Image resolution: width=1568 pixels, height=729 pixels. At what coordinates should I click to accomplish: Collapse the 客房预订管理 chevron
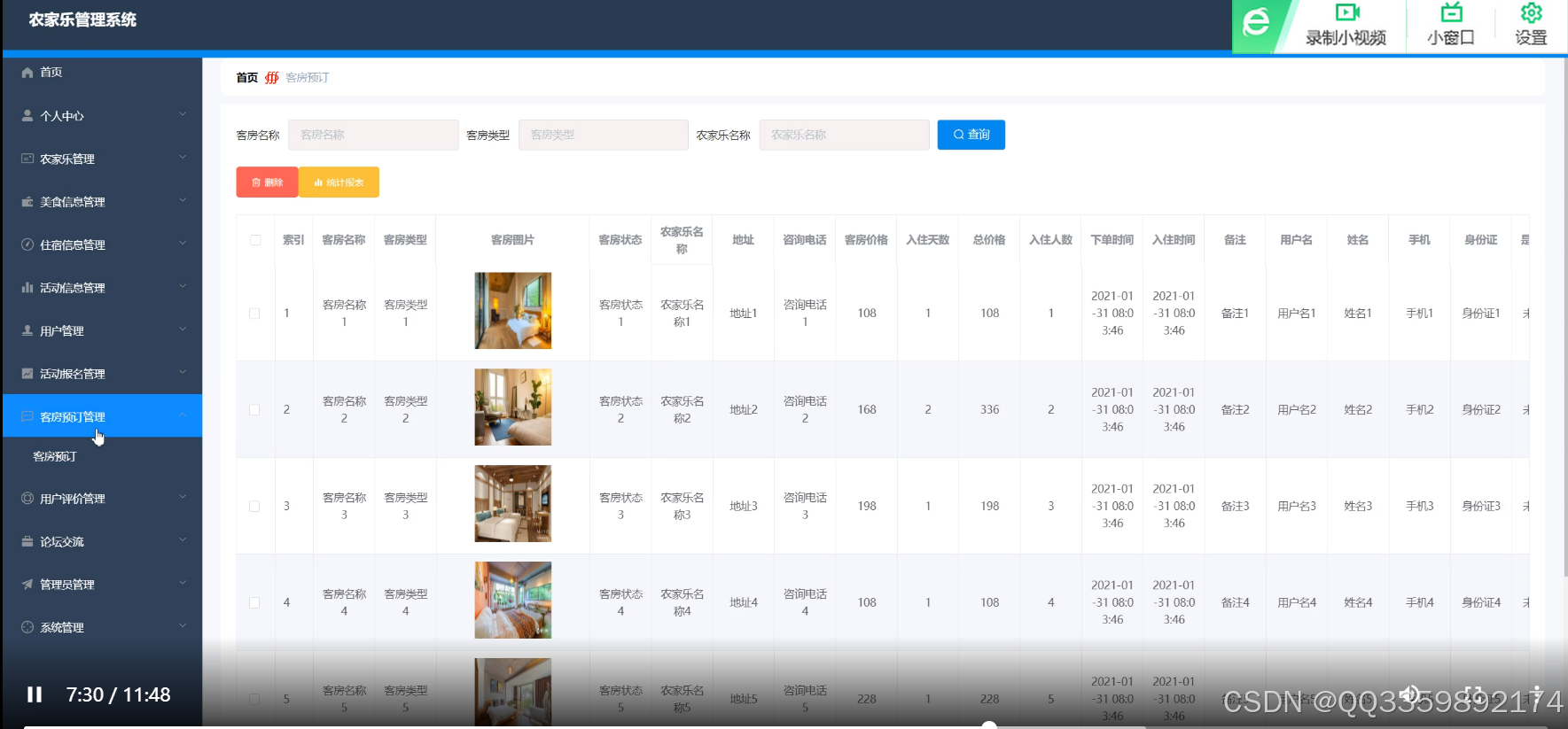tap(183, 415)
